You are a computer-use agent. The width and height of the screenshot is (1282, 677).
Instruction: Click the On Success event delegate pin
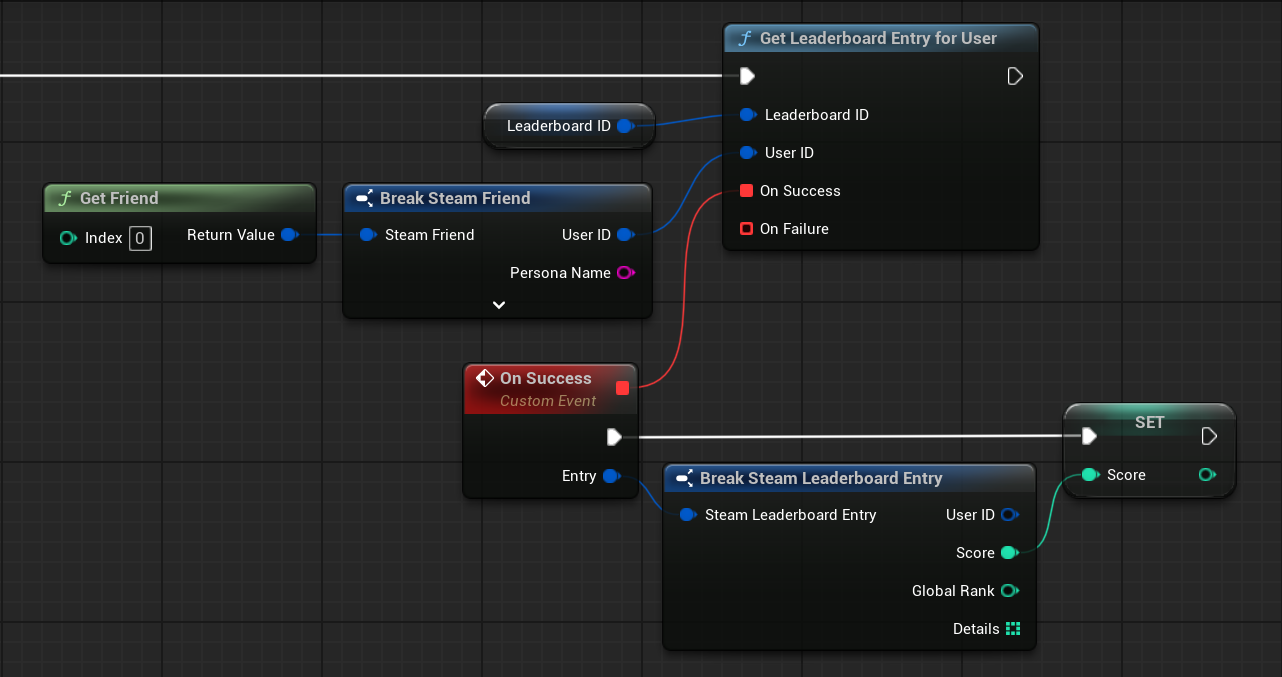[x=623, y=388]
